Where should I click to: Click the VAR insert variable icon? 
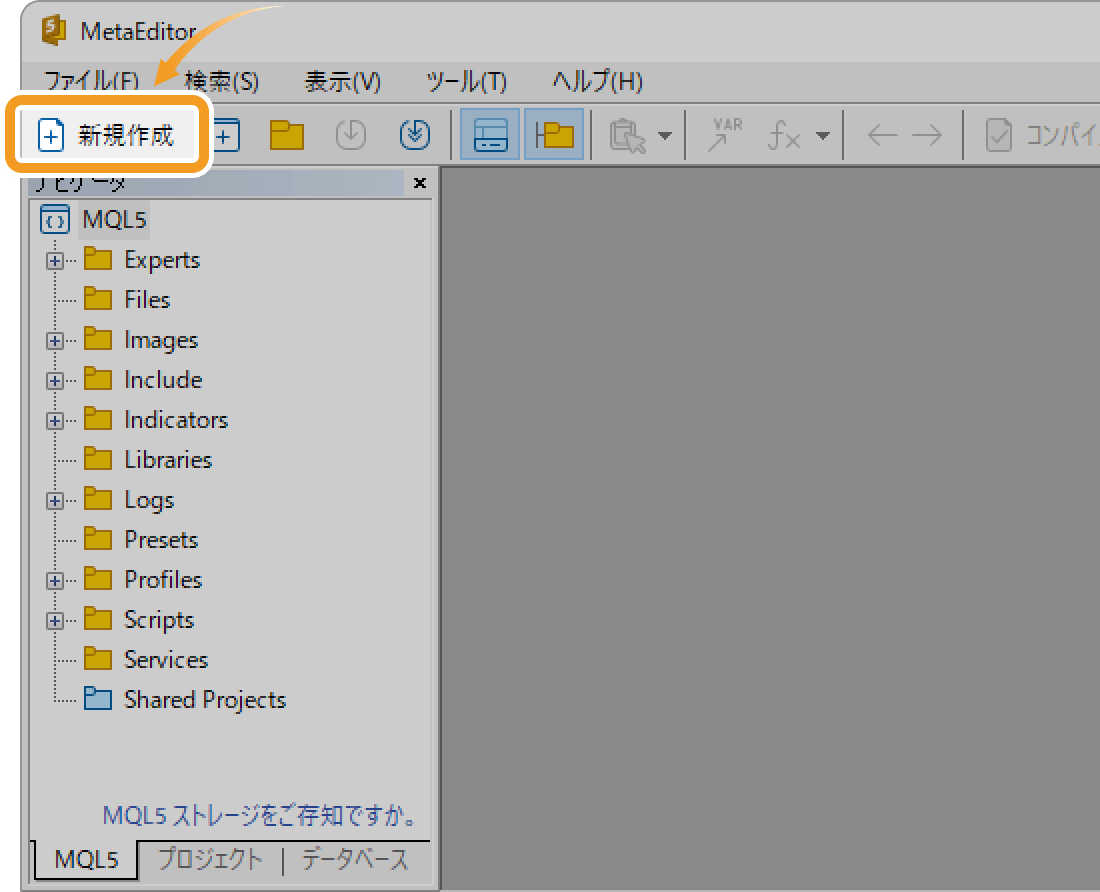(x=725, y=135)
